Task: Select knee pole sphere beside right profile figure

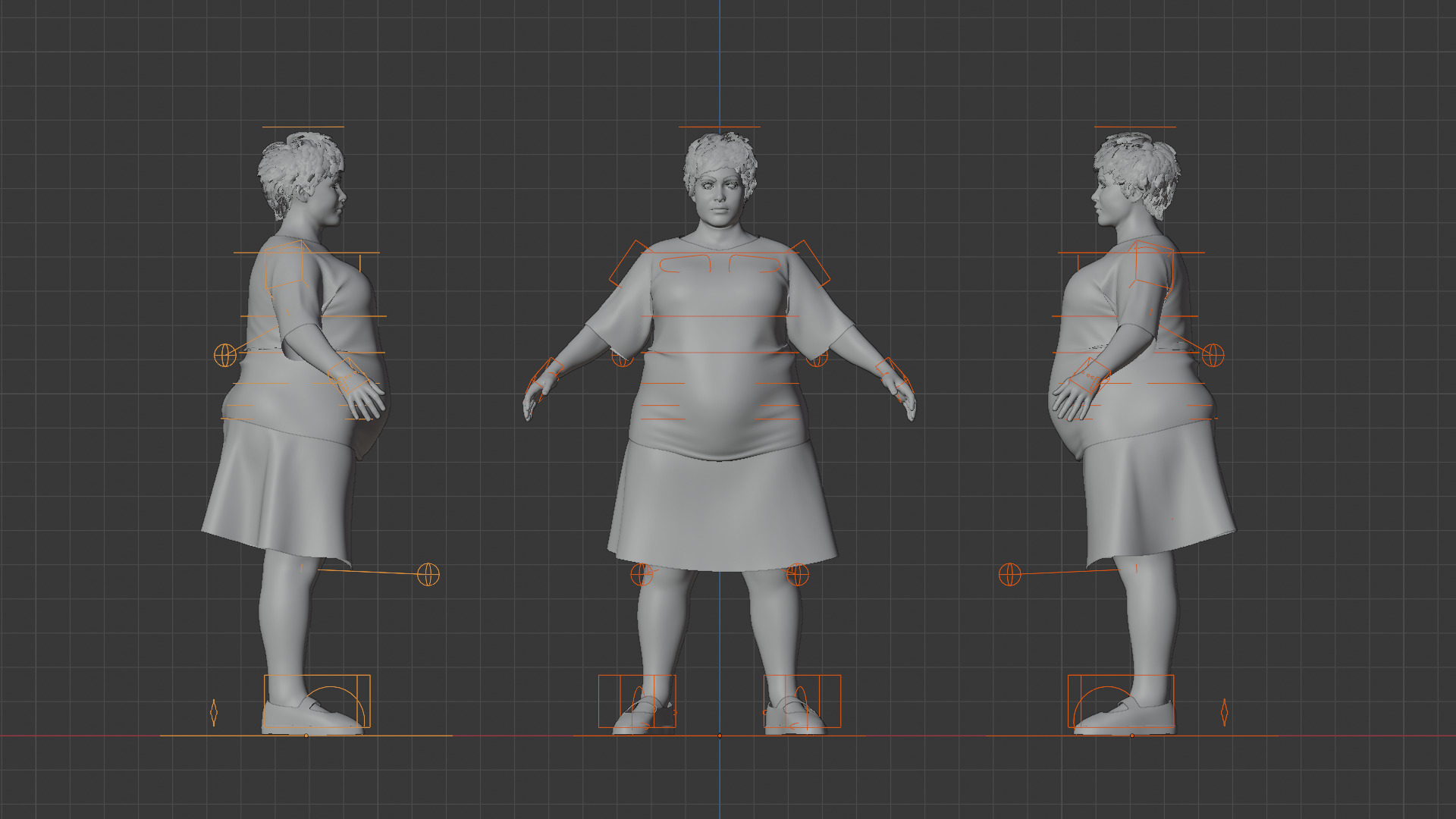Action: tap(1010, 575)
